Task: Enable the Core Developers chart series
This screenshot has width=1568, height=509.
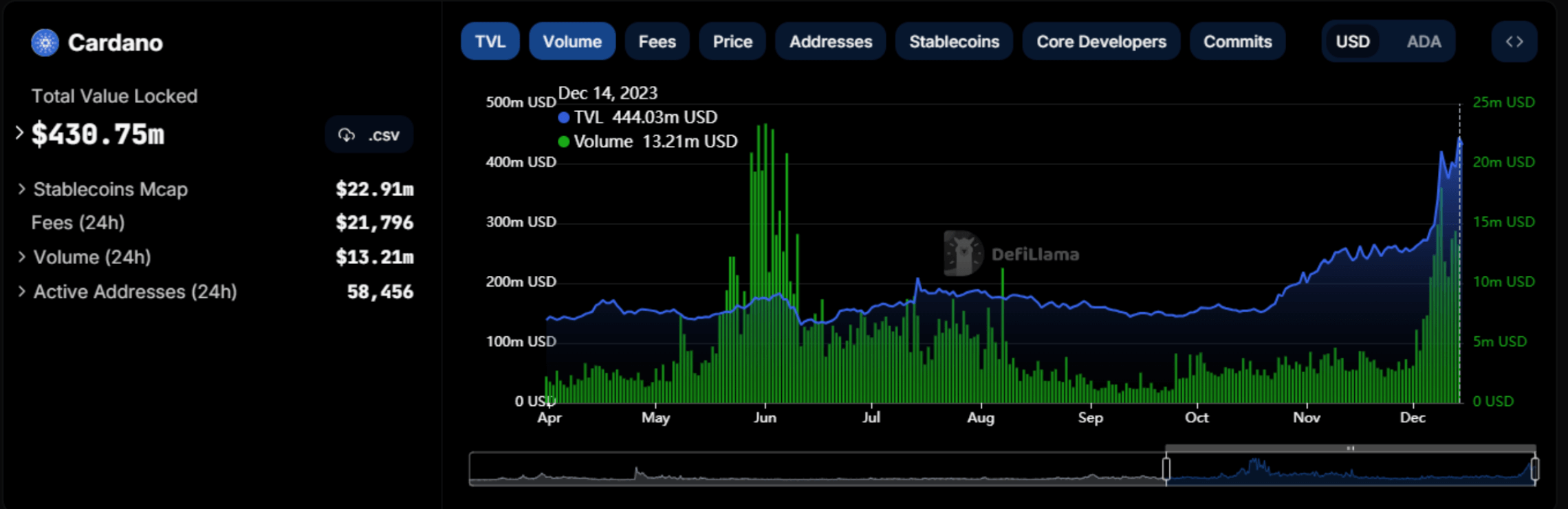Action: click(x=1101, y=41)
